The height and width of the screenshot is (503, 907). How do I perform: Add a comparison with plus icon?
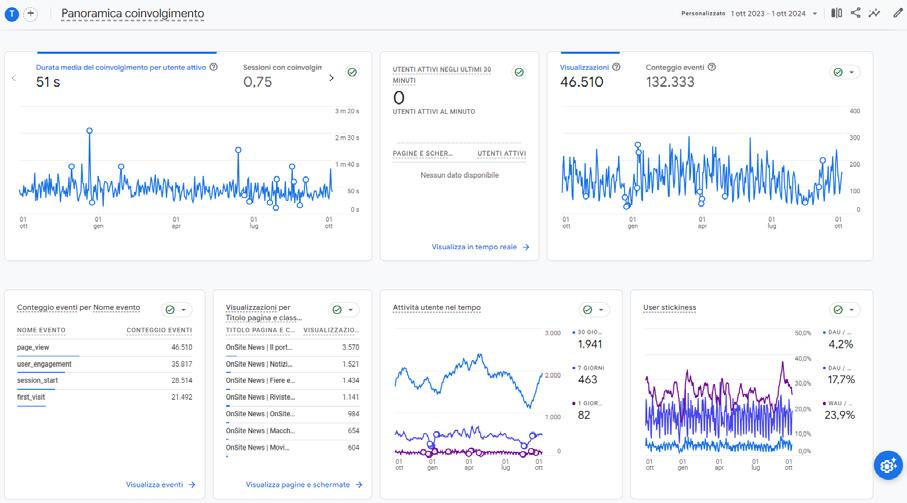[x=31, y=14]
